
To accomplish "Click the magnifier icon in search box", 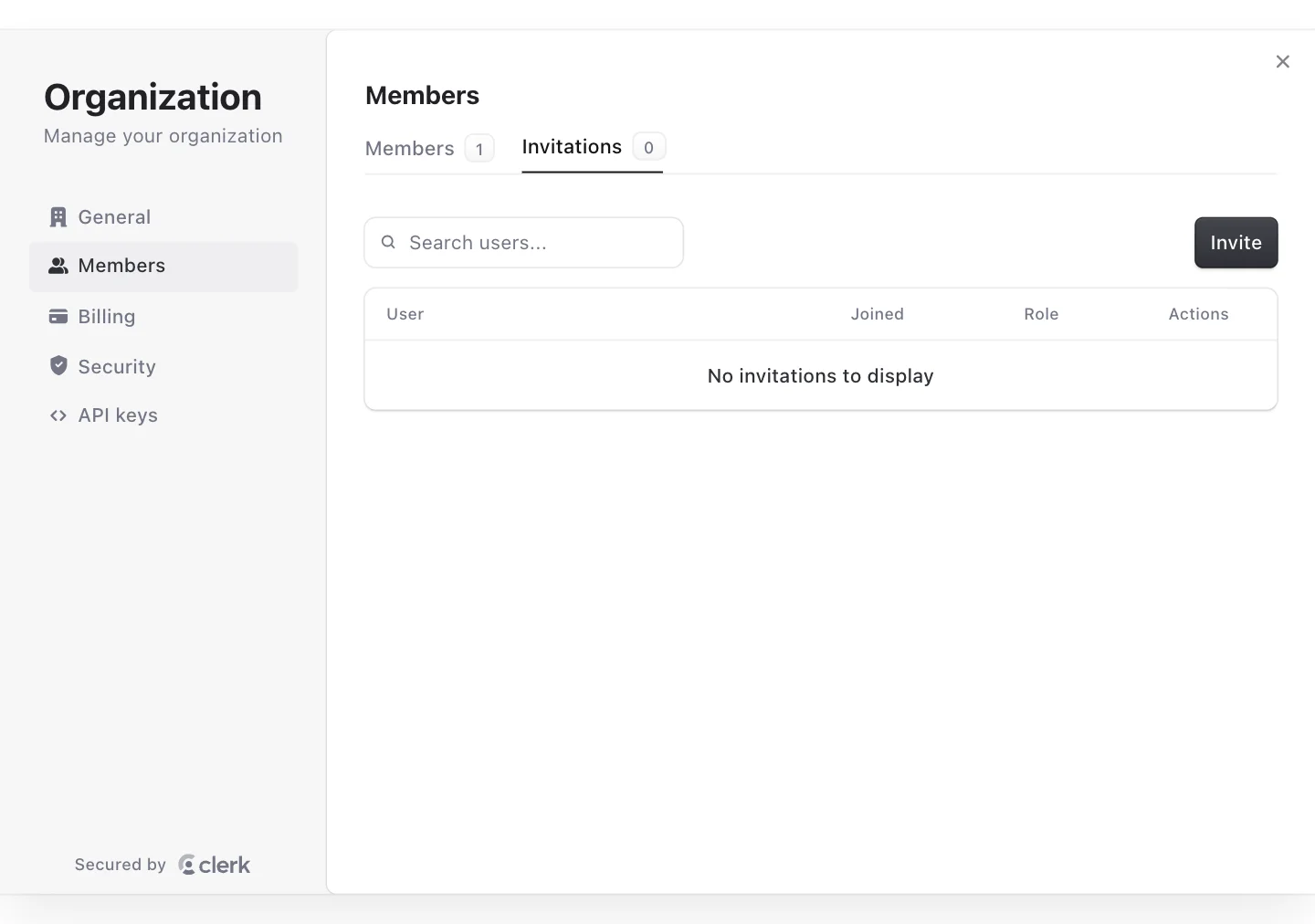I will point(388,242).
